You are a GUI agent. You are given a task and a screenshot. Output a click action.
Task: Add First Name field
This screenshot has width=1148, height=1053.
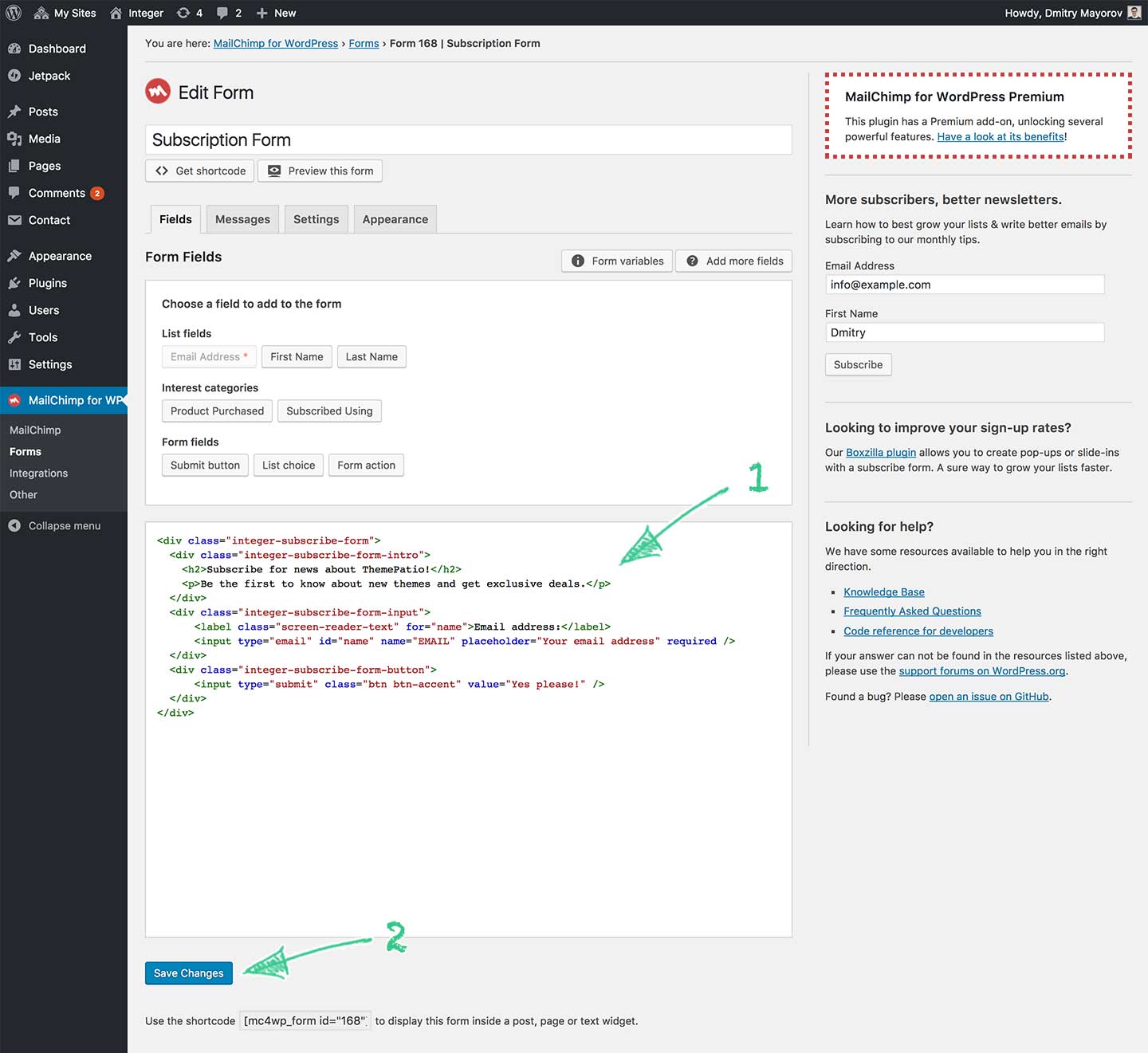point(297,356)
